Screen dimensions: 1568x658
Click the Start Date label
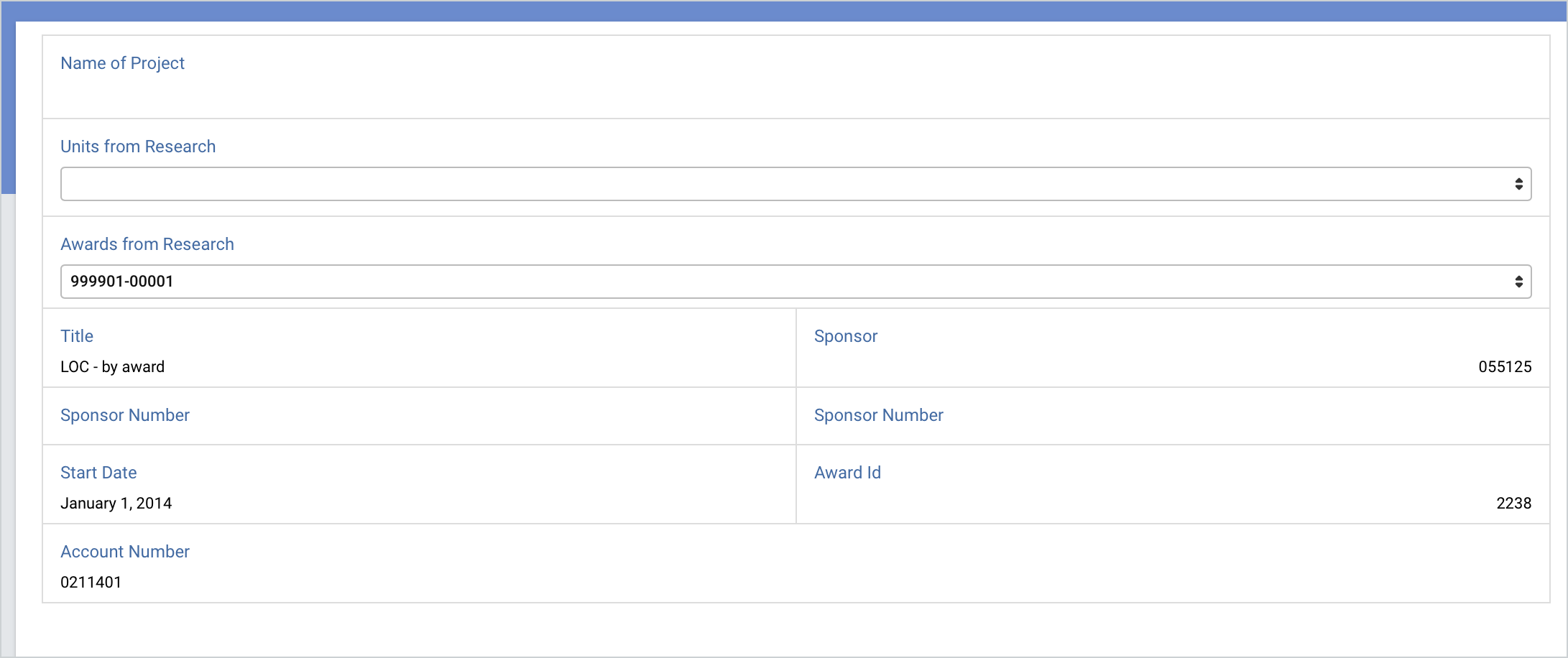pos(98,473)
